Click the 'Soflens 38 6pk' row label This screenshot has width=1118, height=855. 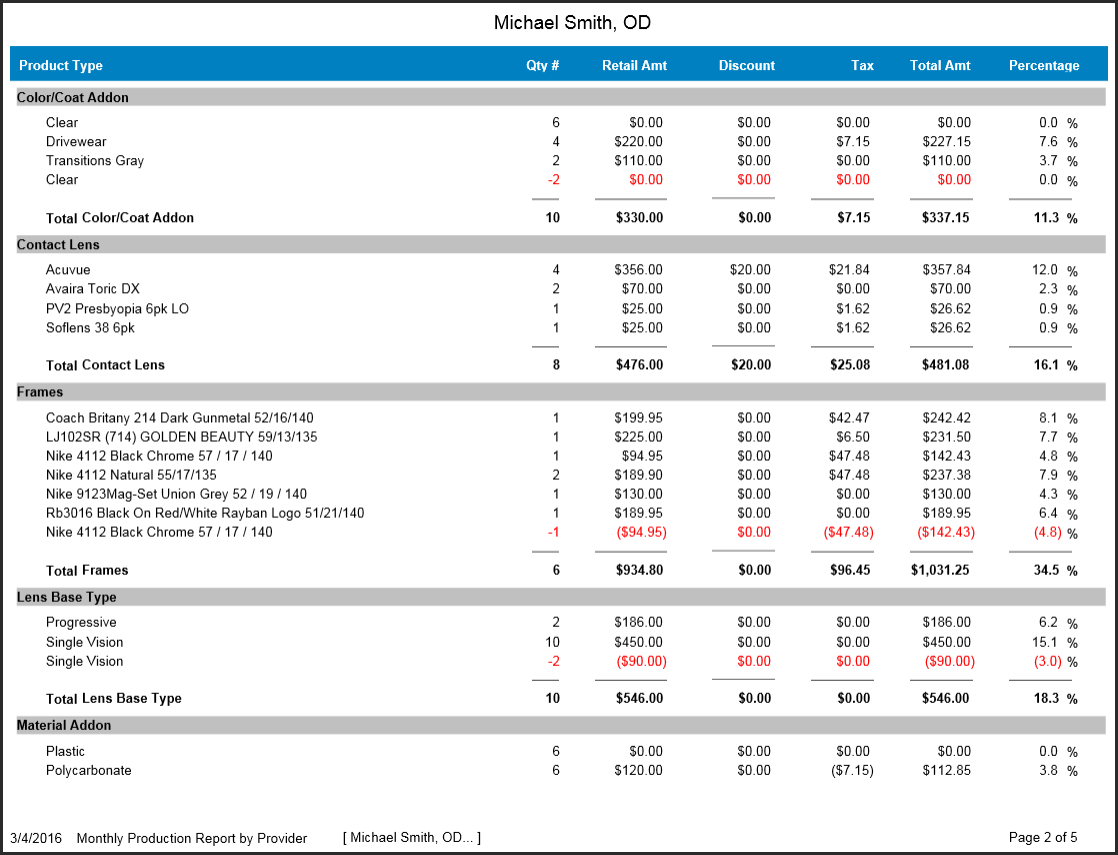coord(90,329)
